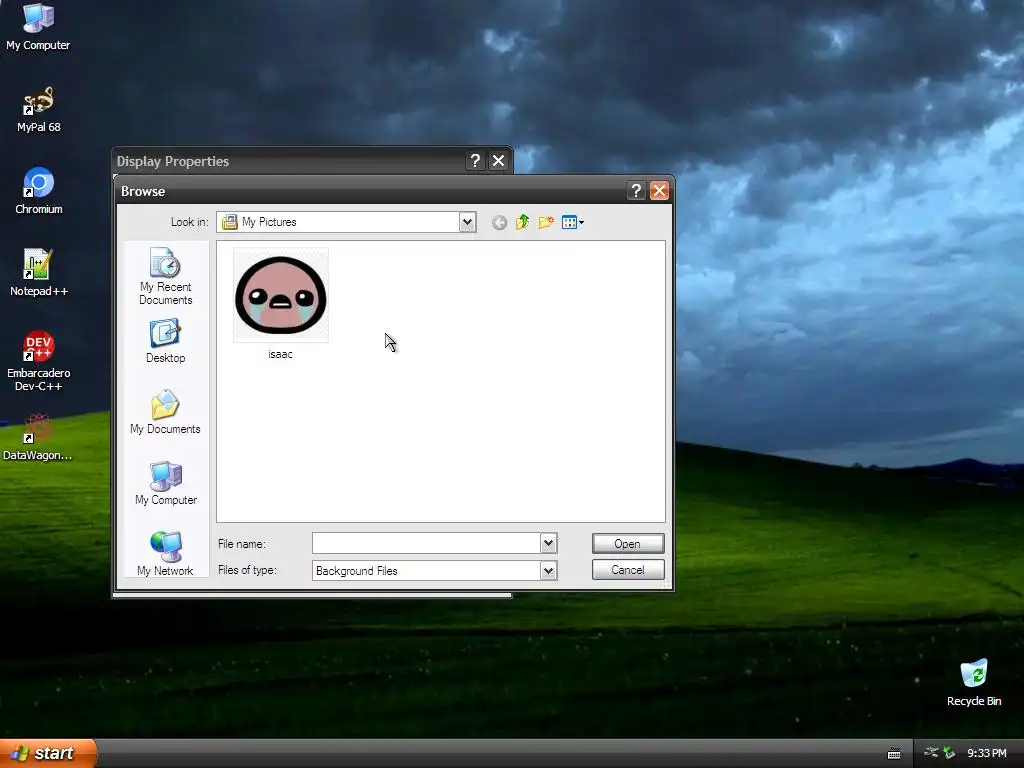The width and height of the screenshot is (1024, 768).
Task: Go to Desktop in the places bar
Action: tap(165, 342)
